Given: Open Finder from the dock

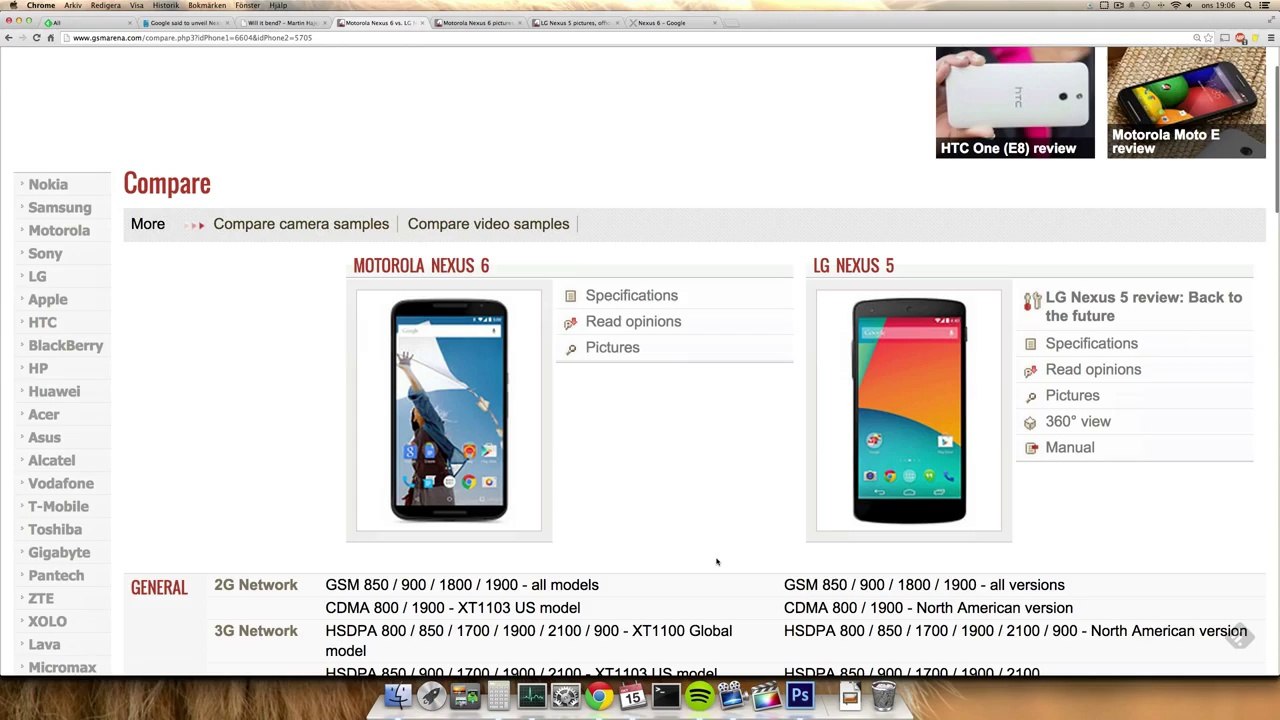Looking at the screenshot, I should point(398,695).
